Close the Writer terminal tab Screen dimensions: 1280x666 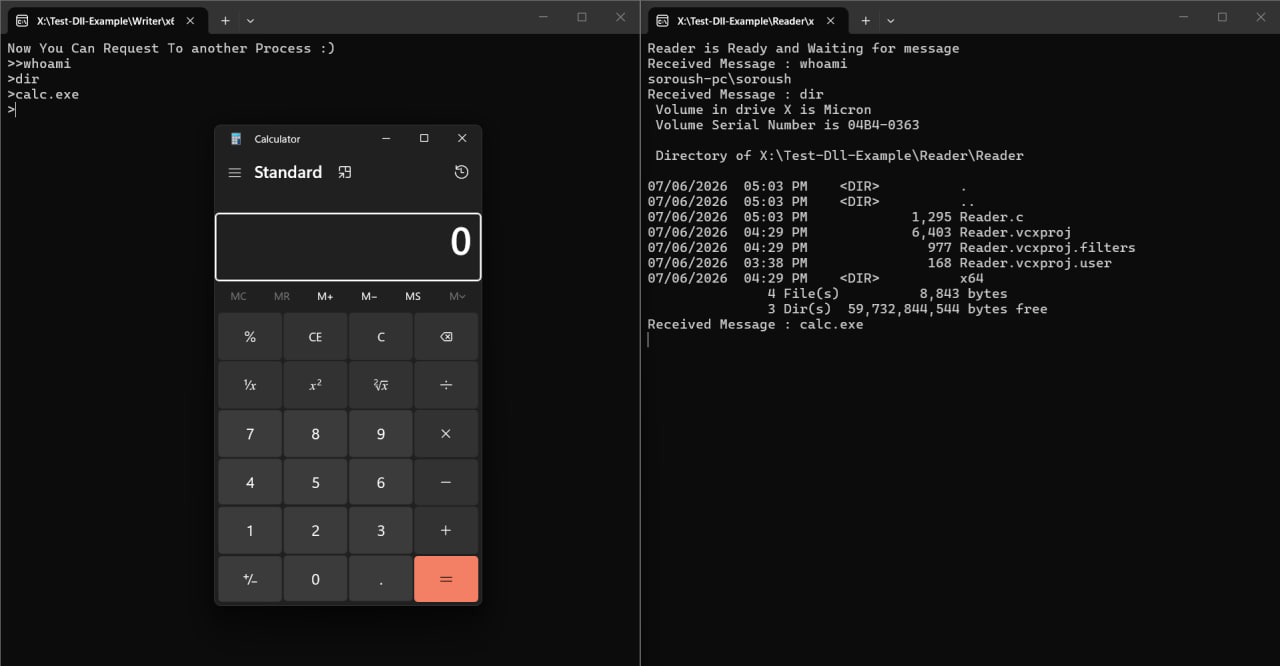pyautogui.click(x=191, y=20)
